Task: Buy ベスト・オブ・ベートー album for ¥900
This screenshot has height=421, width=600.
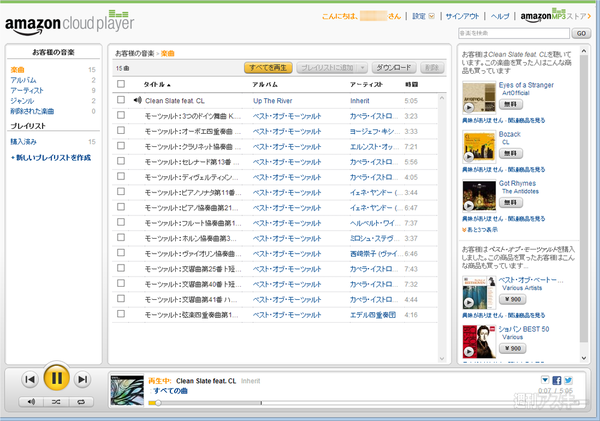Action: coord(512,299)
